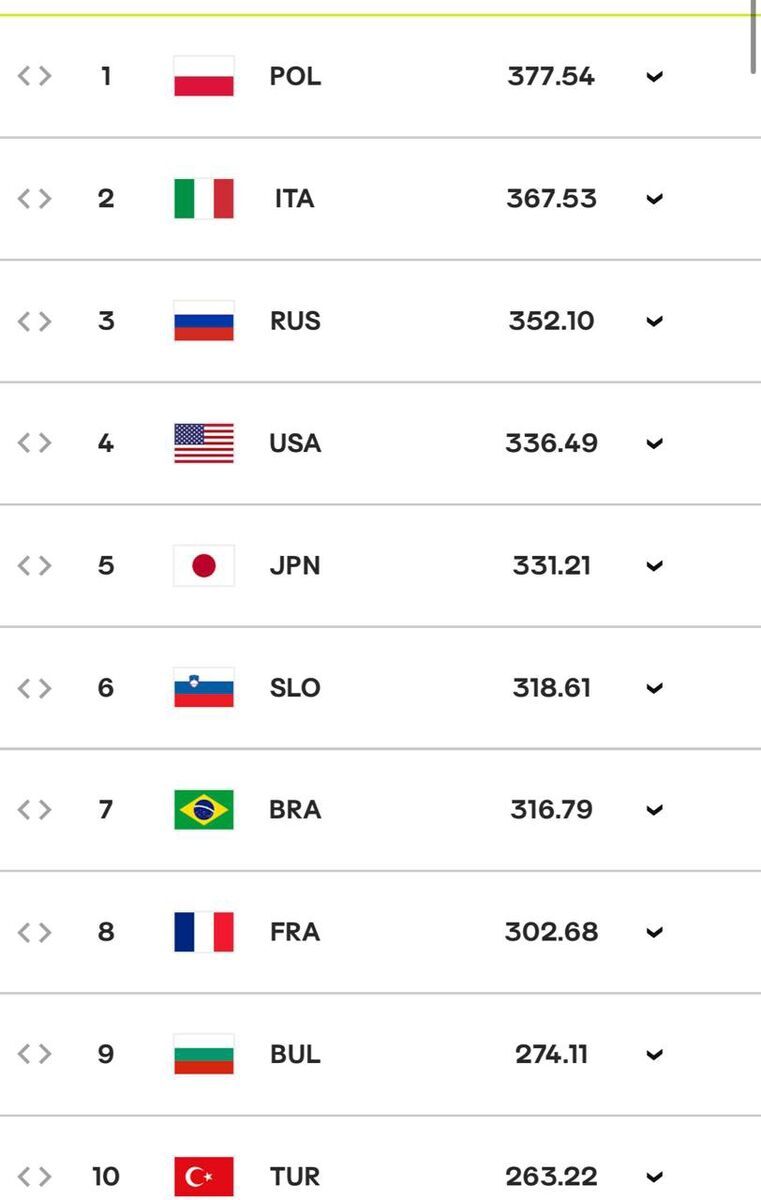Image resolution: width=761 pixels, height=1200 pixels.
Task: Click the Italy flag icon
Action: [x=204, y=198]
